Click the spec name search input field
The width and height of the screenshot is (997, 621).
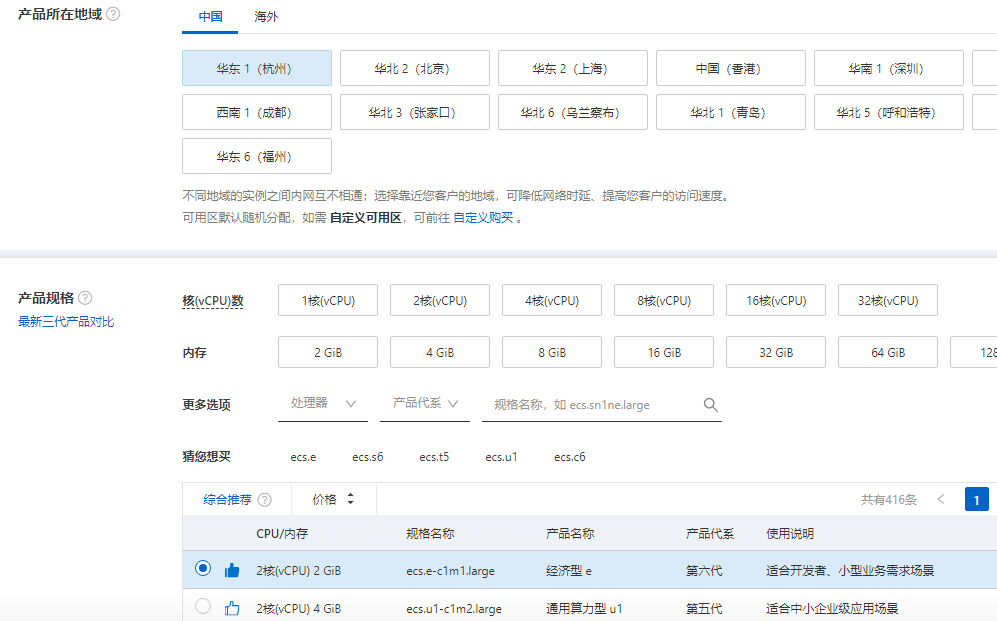pyautogui.click(x=580, y=405)
